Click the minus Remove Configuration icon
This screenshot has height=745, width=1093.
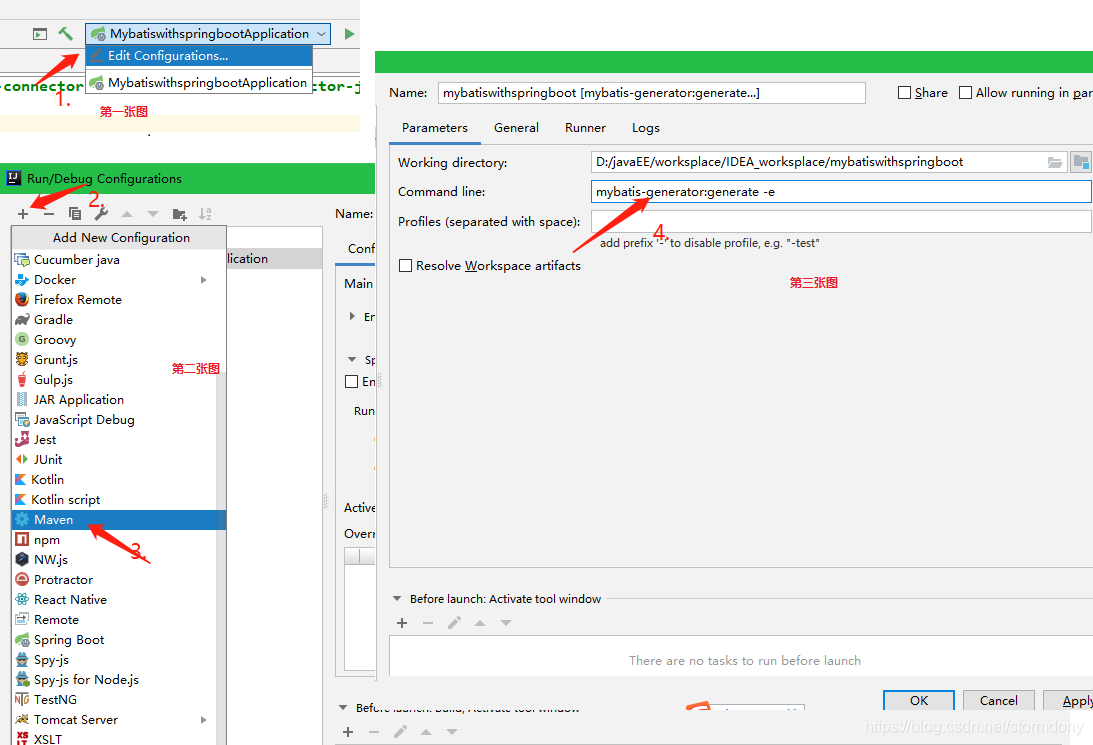coord(49,214)
